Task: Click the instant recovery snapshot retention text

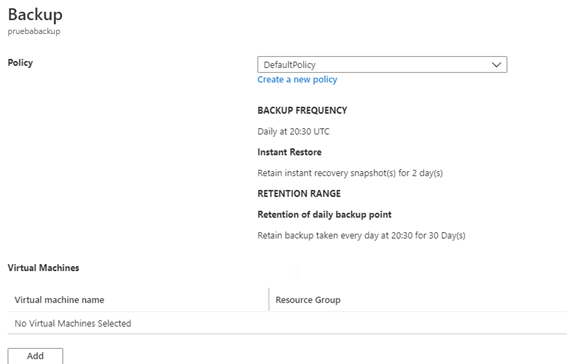Action: tap(350, 173)
